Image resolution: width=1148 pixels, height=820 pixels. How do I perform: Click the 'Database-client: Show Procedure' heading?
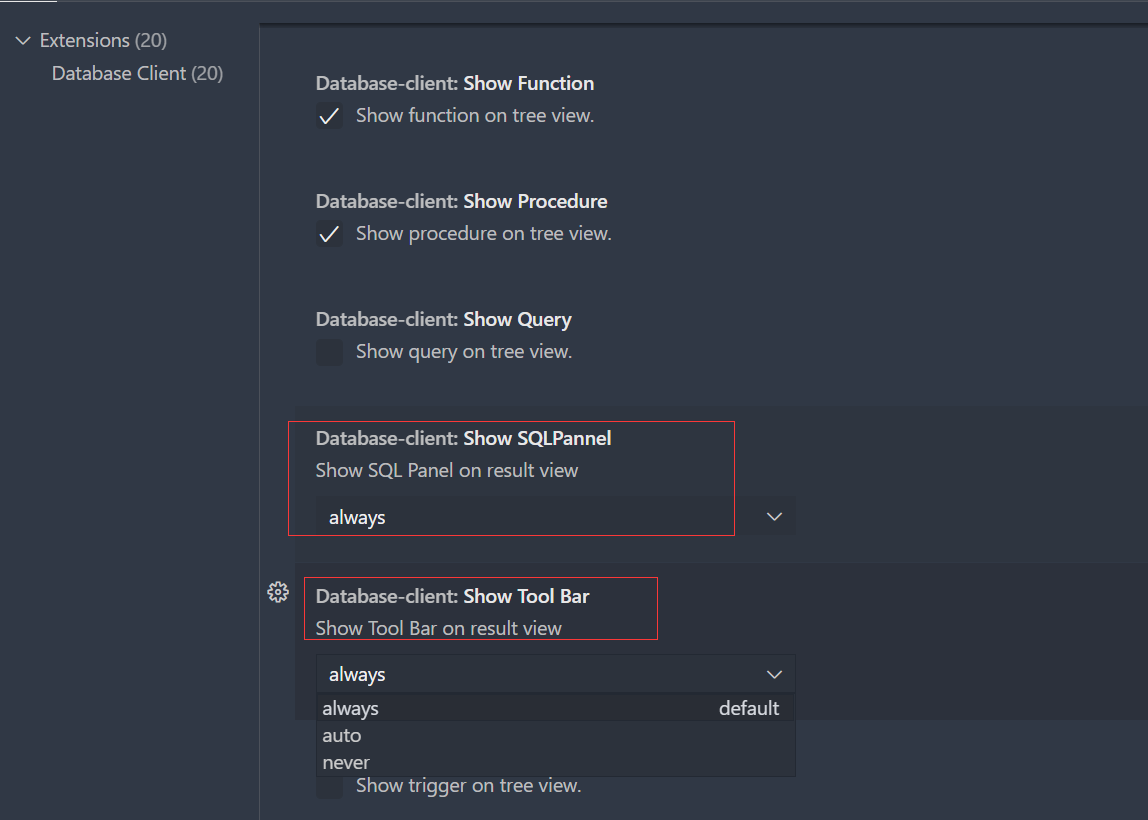click(461, 201)
